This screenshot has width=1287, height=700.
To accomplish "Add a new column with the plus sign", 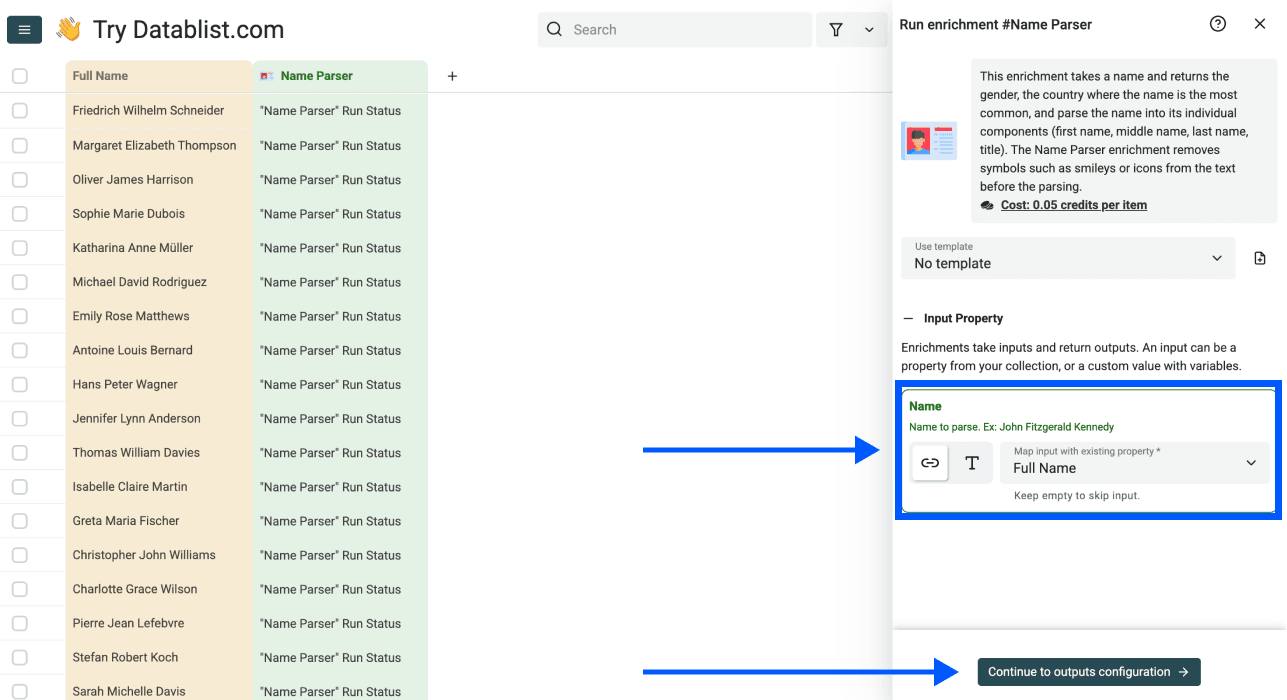I will 452,75.
